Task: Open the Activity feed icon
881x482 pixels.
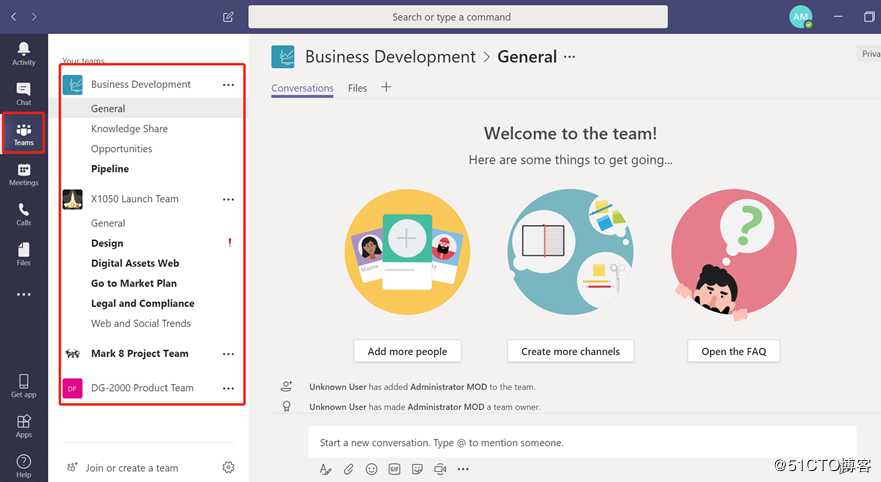Action: pyautogui.click(x=24, y=54)
